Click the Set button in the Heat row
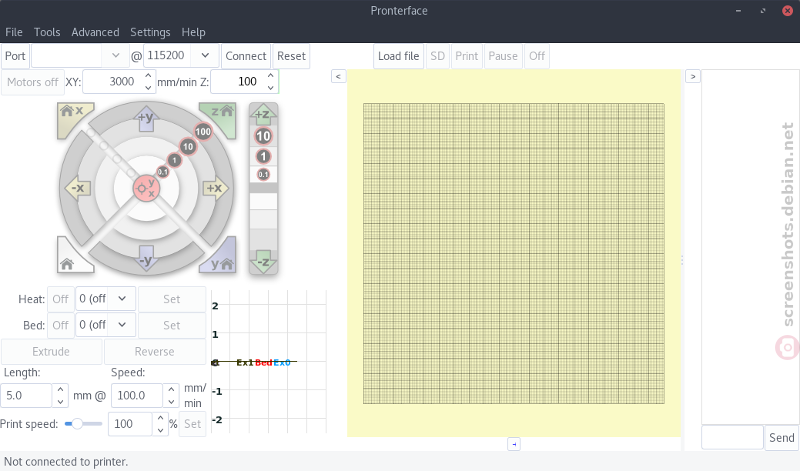This screenshot has width=800, height=471. [172, 299]
